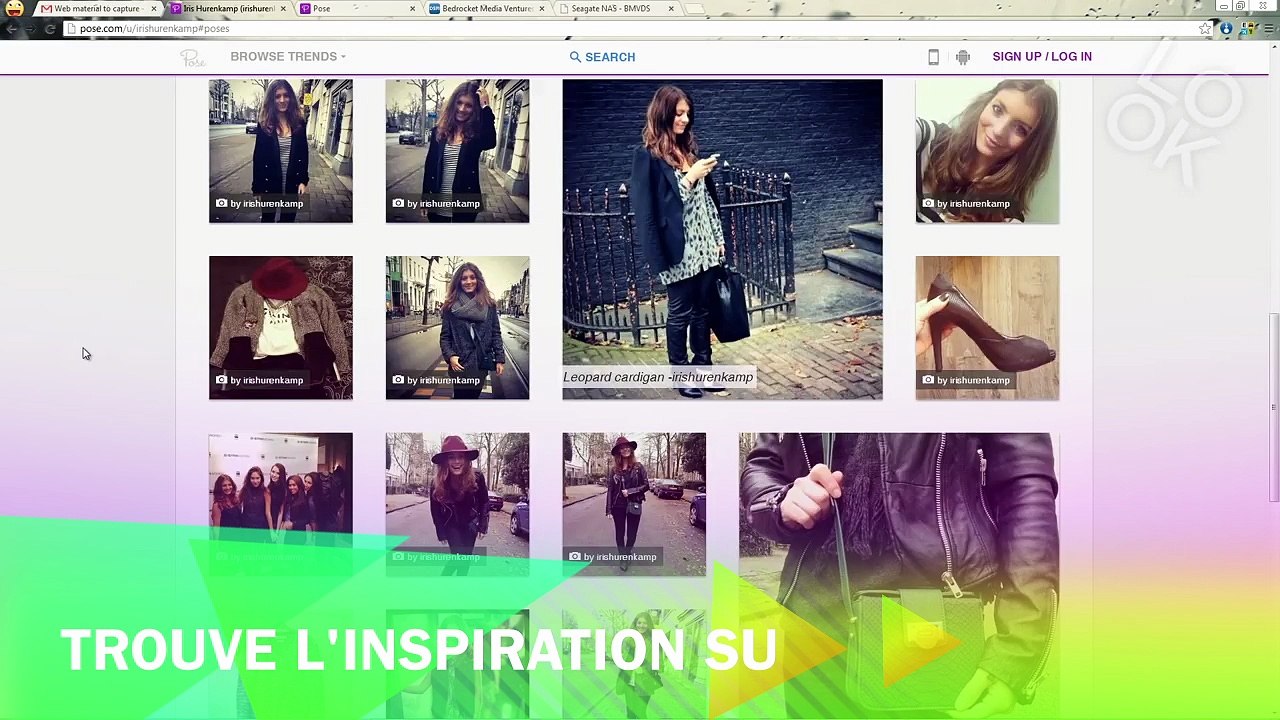Viewport: 1280px width, 720px height.
Task: Switch to the Seagate NAS - BMVDS tab
Action: pyautogui.click(x=616, y=9)
